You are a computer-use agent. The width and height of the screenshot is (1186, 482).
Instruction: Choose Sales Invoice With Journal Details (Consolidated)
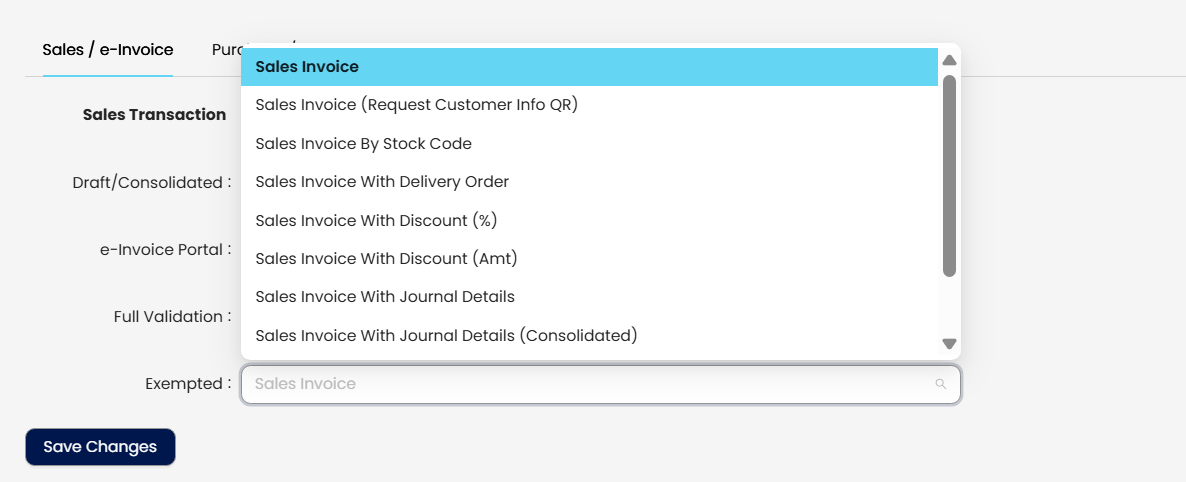pyautogui.click(x=446, y=336)
